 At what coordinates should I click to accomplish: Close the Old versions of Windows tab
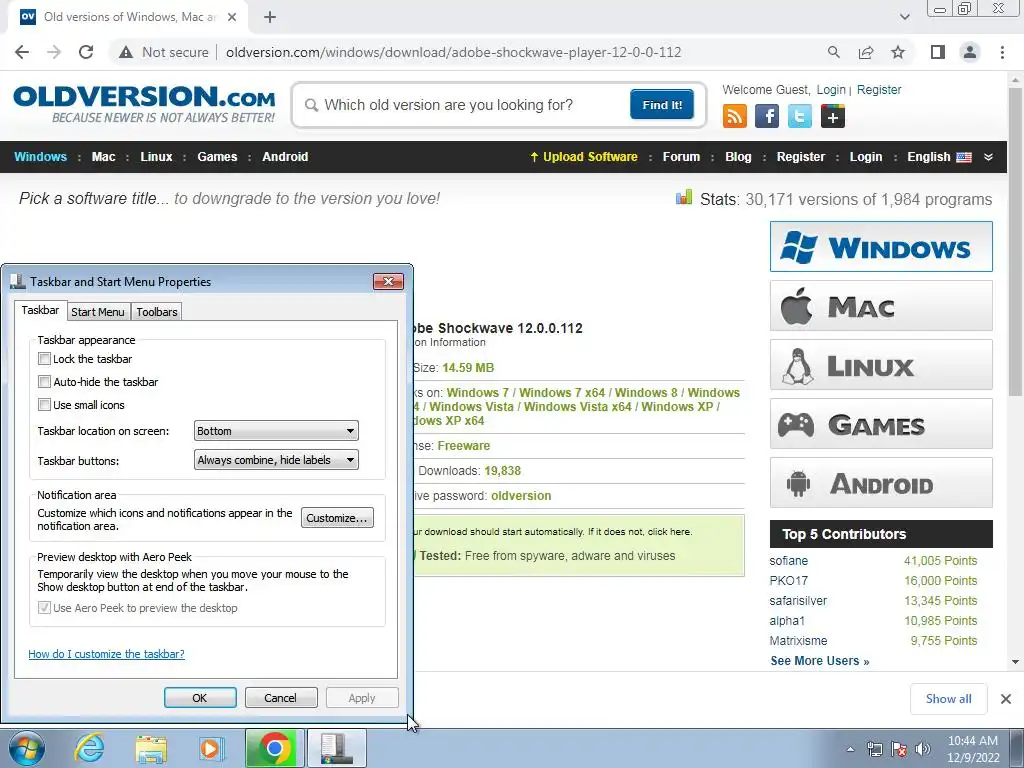(232, 17)
